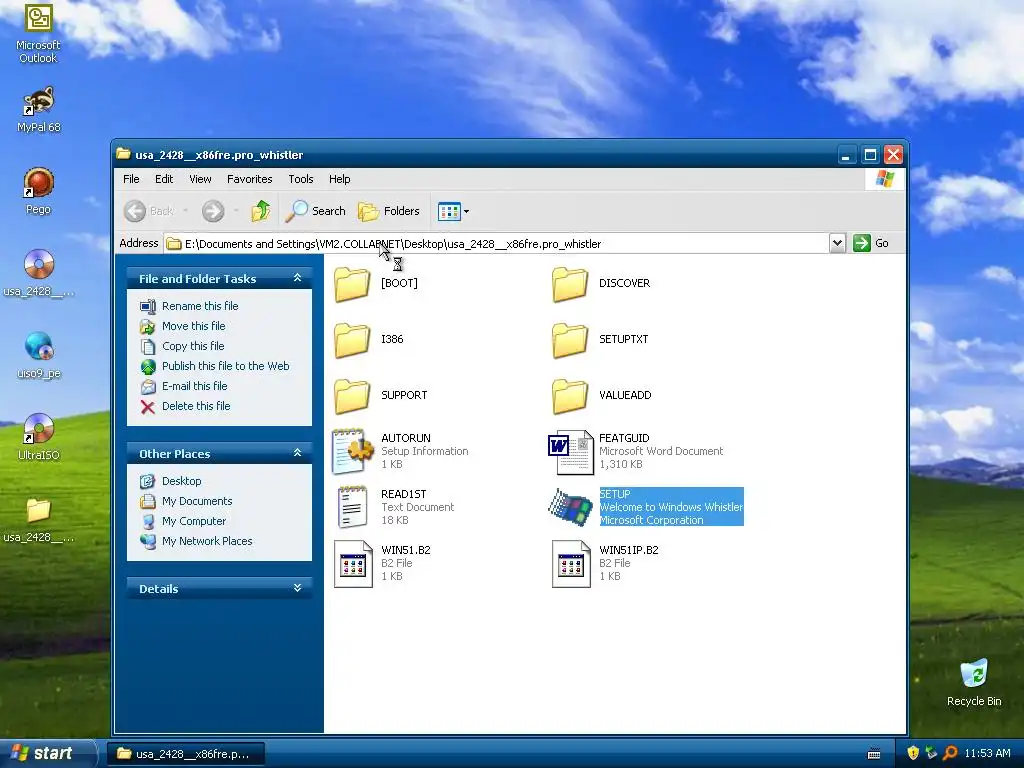1024x768 pixels.
Task: Click Delete this file
Action: [x=196, y=406]
